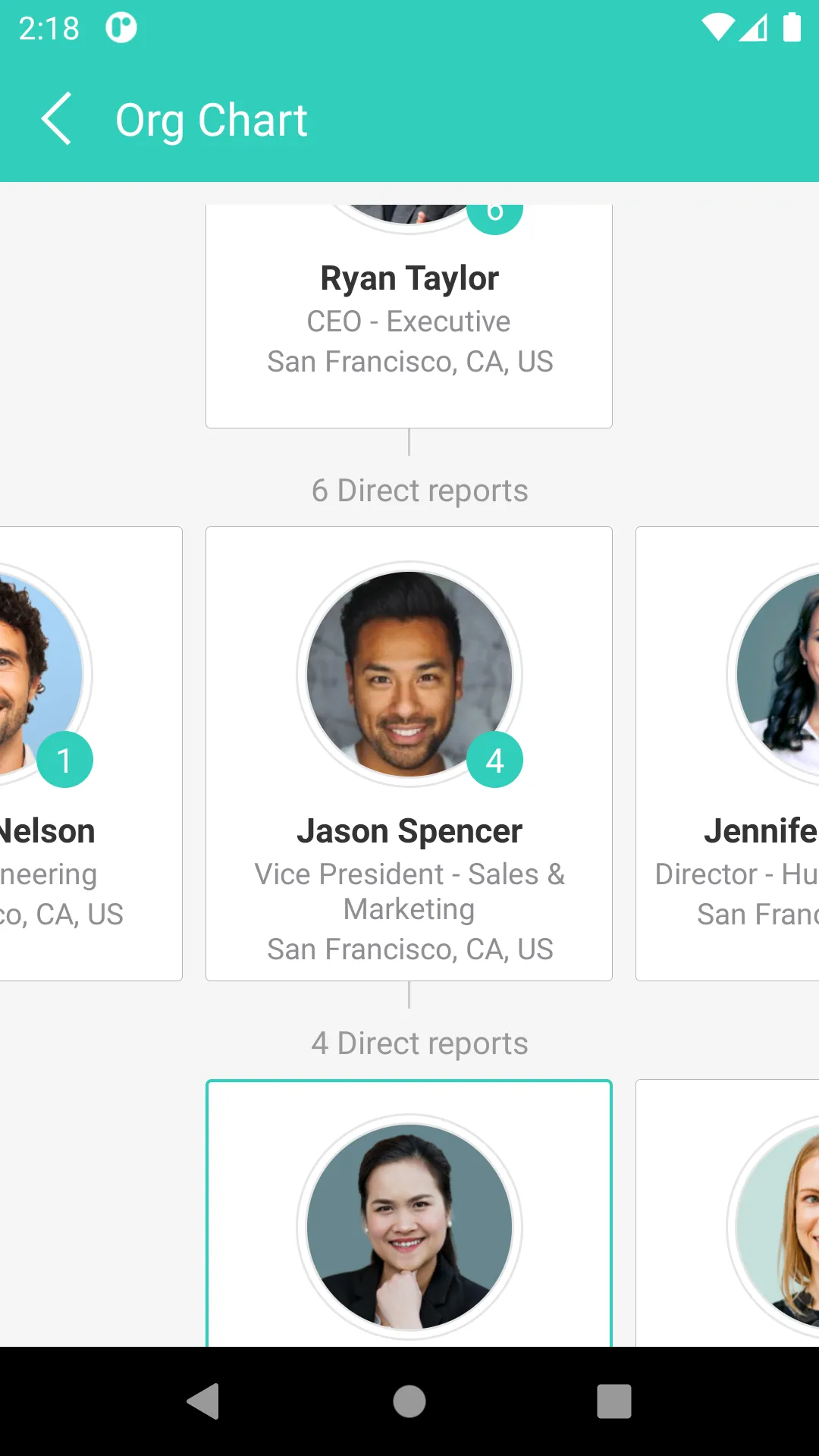Tap Jennifer's Director title text
Viewport: 819px width, 1456px height.
[x=737, y=874]
